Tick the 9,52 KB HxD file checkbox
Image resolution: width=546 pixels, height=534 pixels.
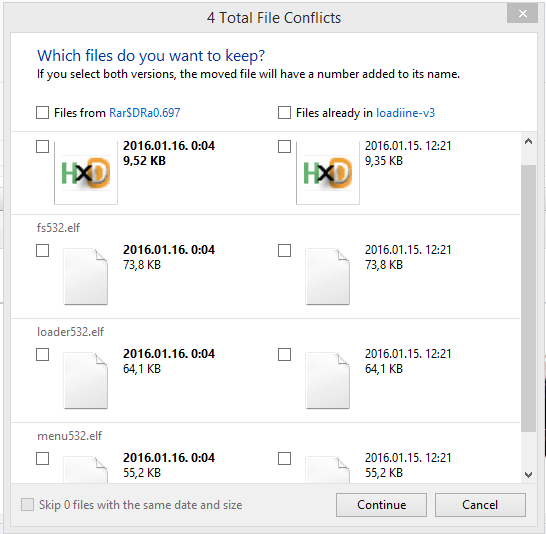(42, 147)
